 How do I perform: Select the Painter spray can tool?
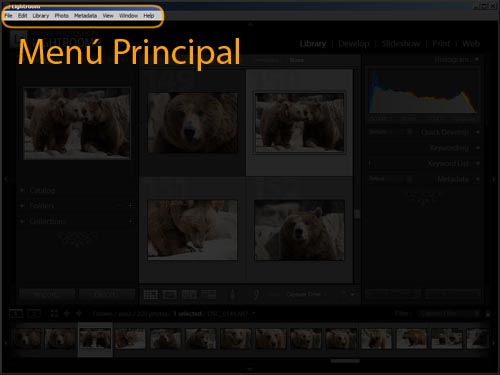[233, 295]
